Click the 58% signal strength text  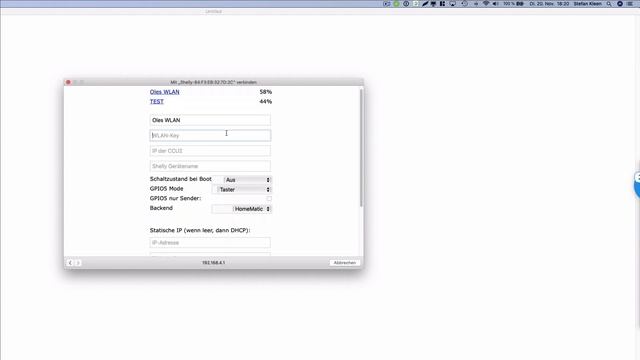[266, 92]
